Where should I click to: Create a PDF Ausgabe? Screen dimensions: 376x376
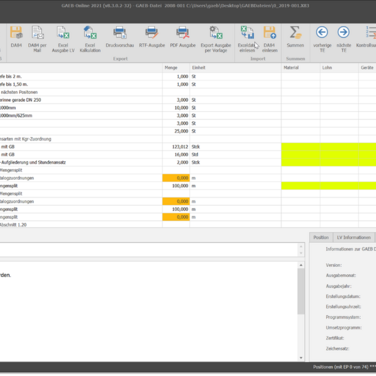[x=183, y=36]
